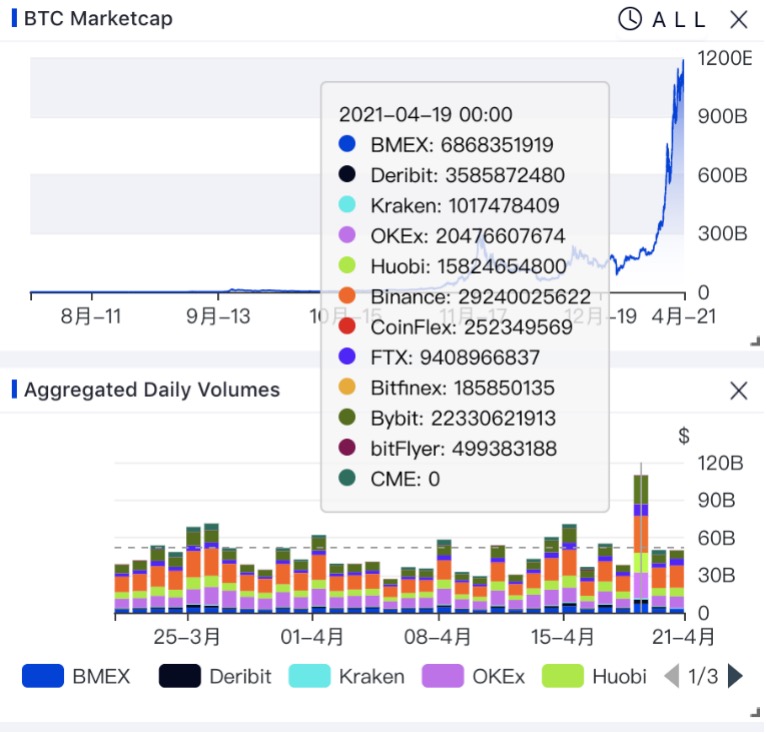
Task: Click the 120B volume axis value
Action: point(721,463)
